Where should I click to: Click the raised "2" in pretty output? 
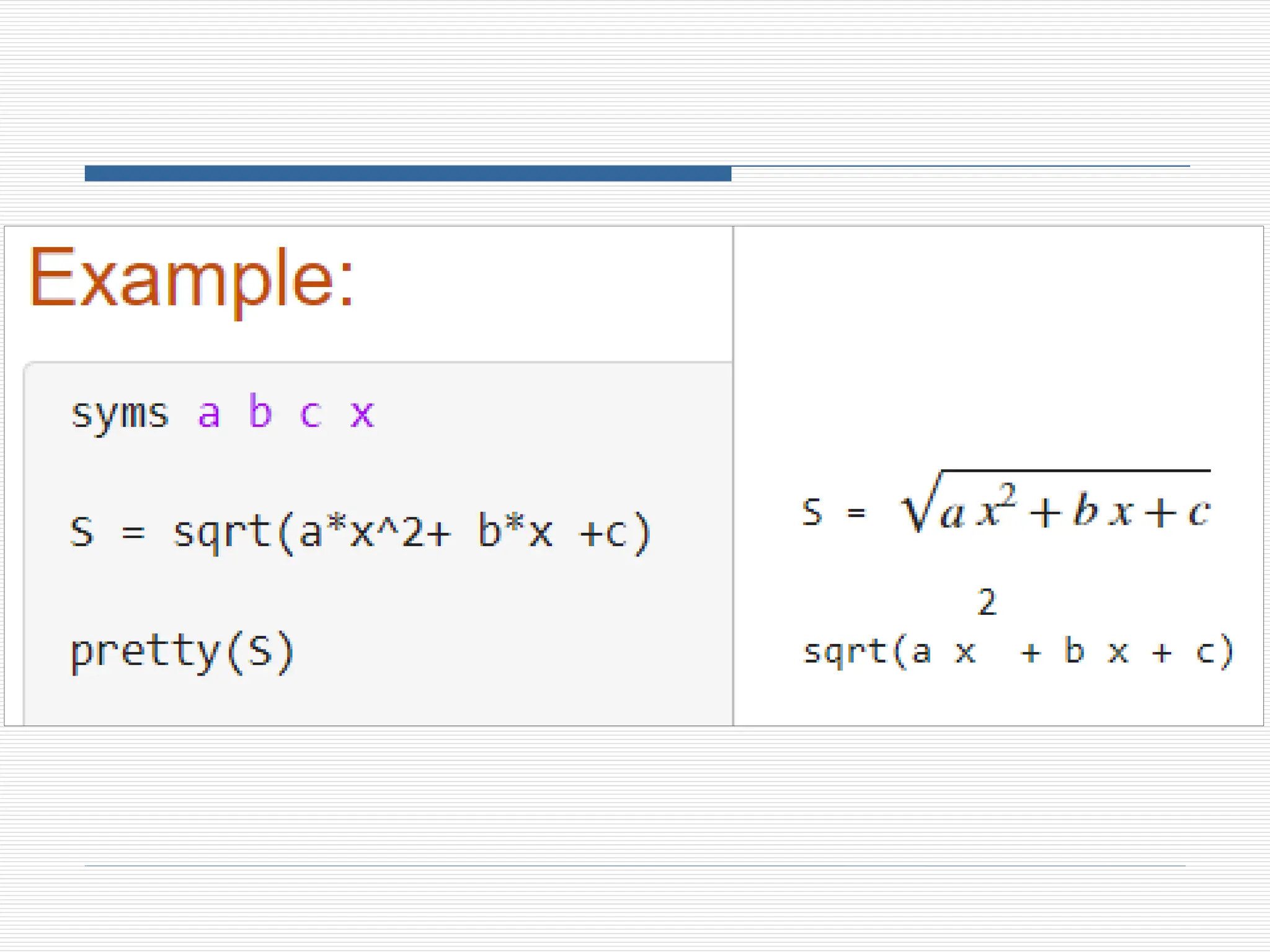click(x=987, y=602)
